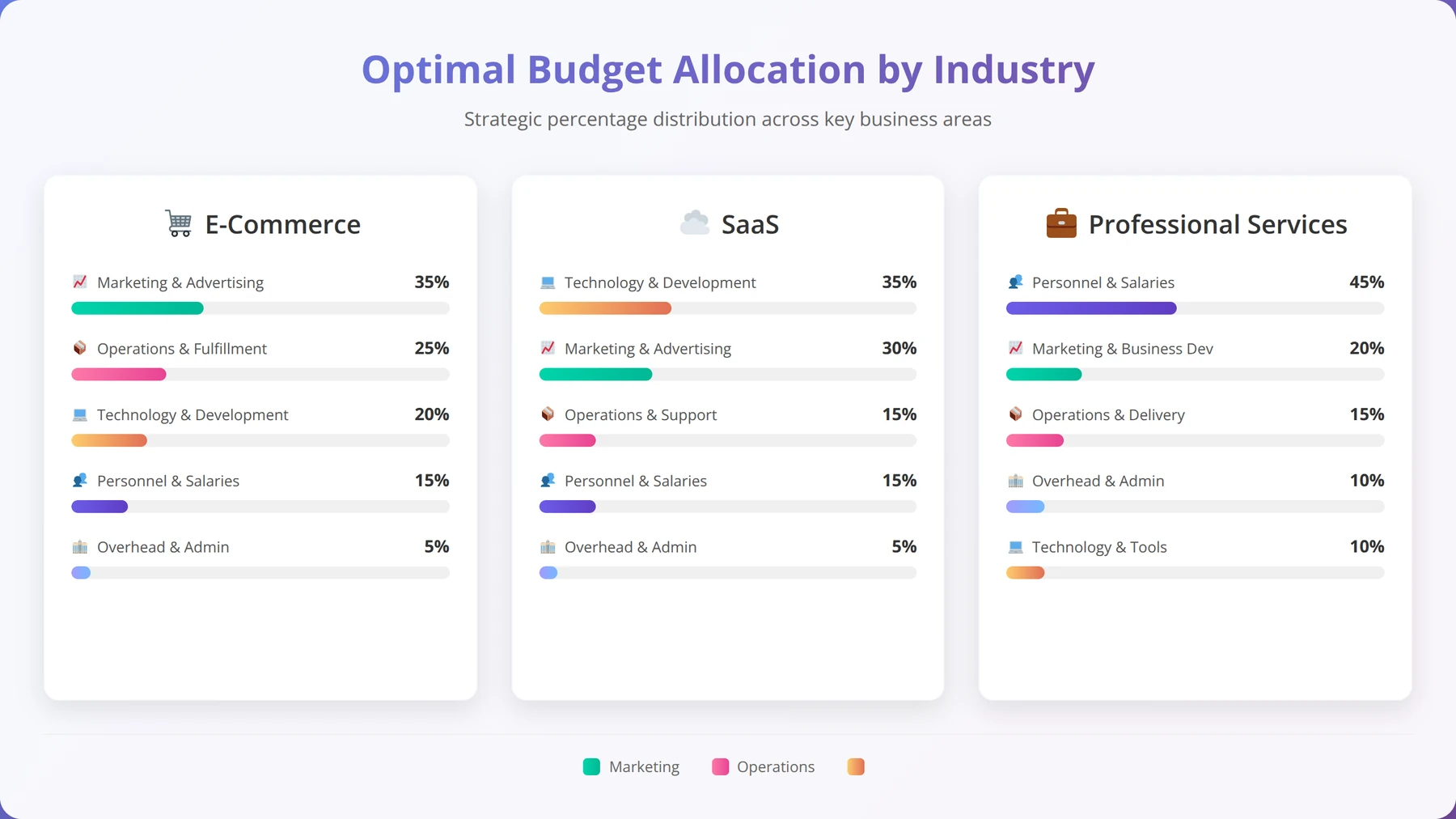The image size is (1456, 819).
Task: Click the shopping cart icon beside E-Commerce
Action: (179, 223)
